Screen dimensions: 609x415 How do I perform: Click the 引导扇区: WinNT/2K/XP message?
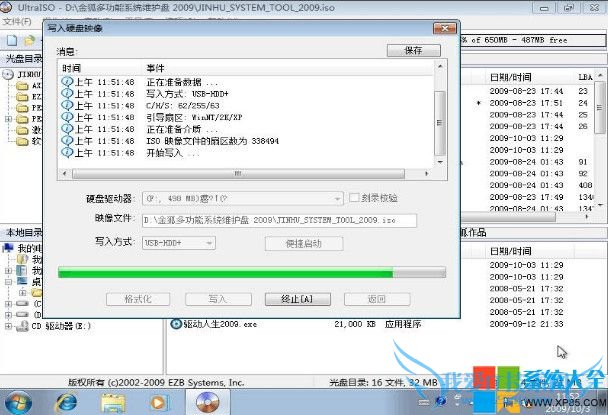pyautogui.click(x=194, y=117)
